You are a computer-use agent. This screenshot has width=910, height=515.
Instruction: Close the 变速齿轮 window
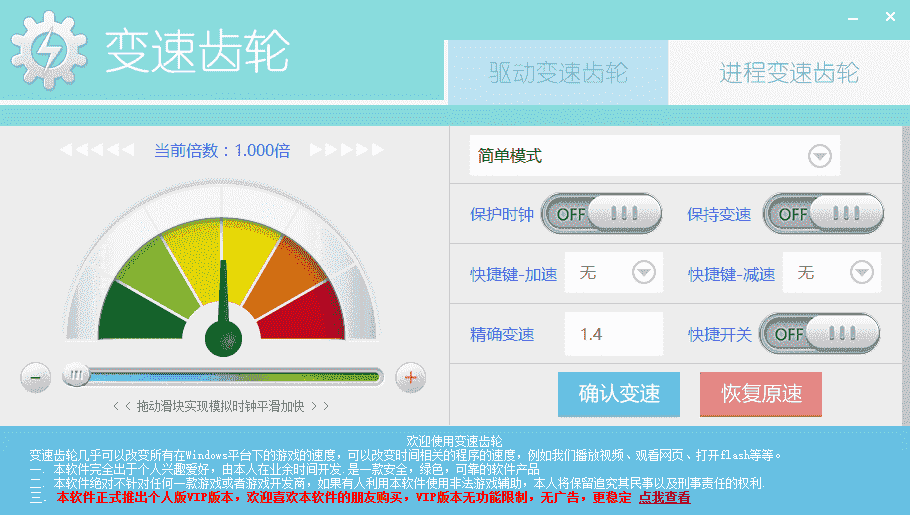[x=889, y=17]
